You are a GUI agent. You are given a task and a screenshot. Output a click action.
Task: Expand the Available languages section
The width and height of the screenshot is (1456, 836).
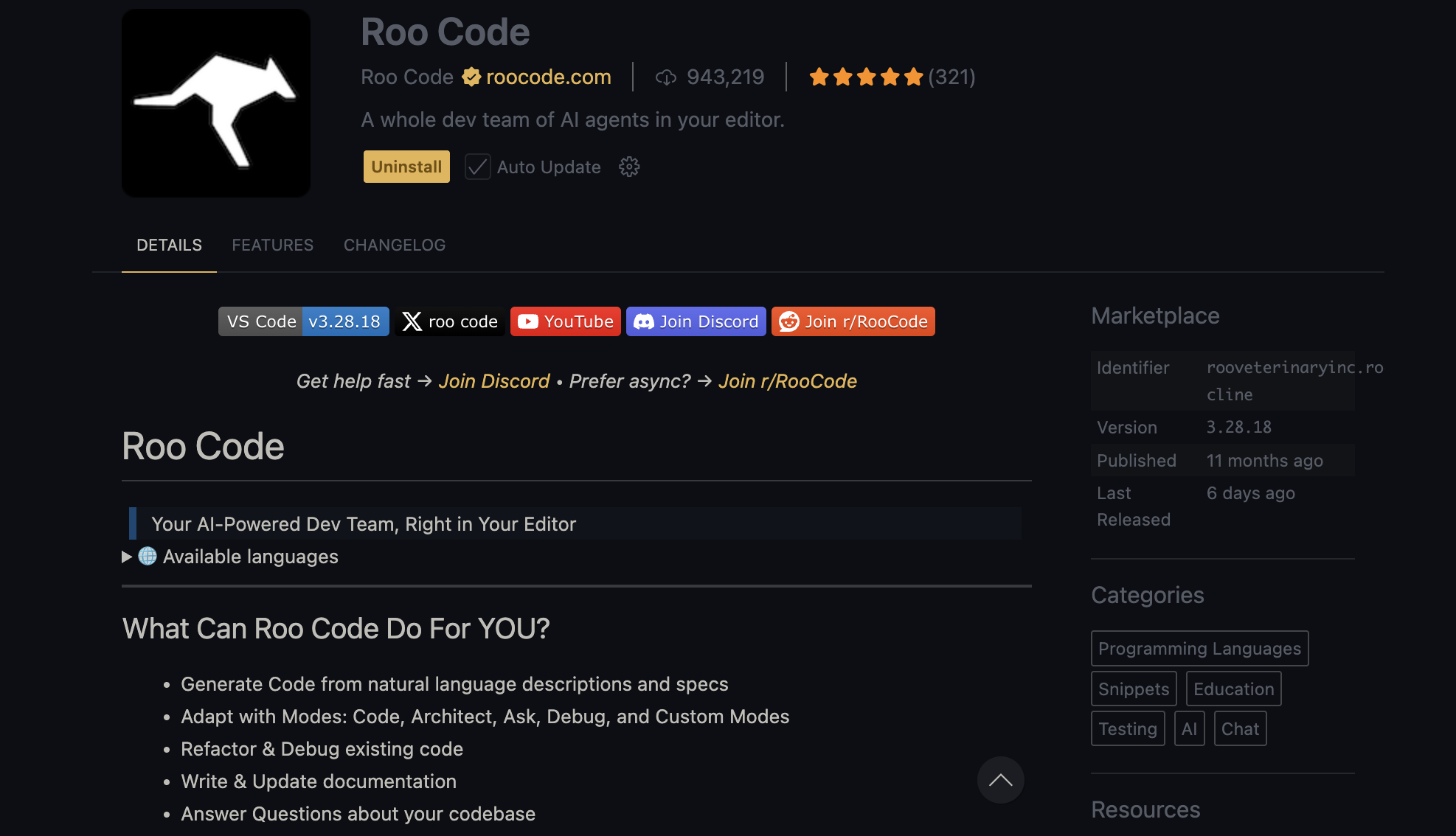pyautogui.click(x=127, y=557)
